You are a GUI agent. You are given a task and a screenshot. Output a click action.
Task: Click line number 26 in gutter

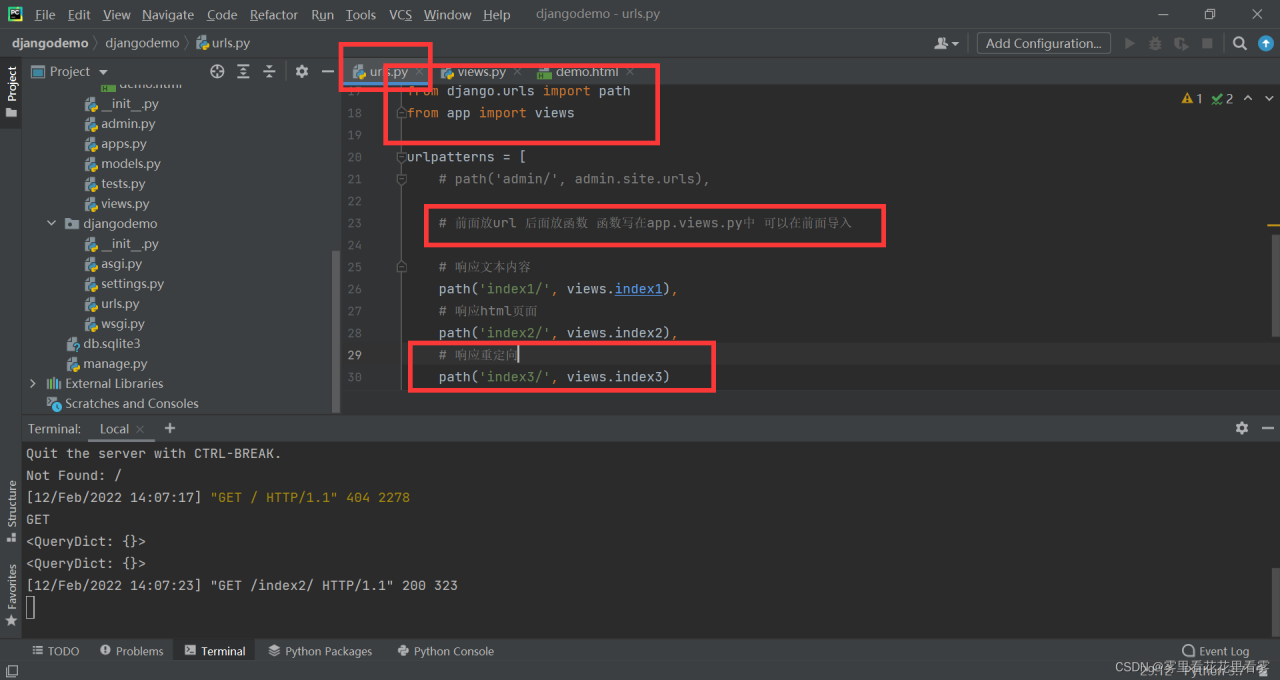pyautogui.click(x=354, y=289)
